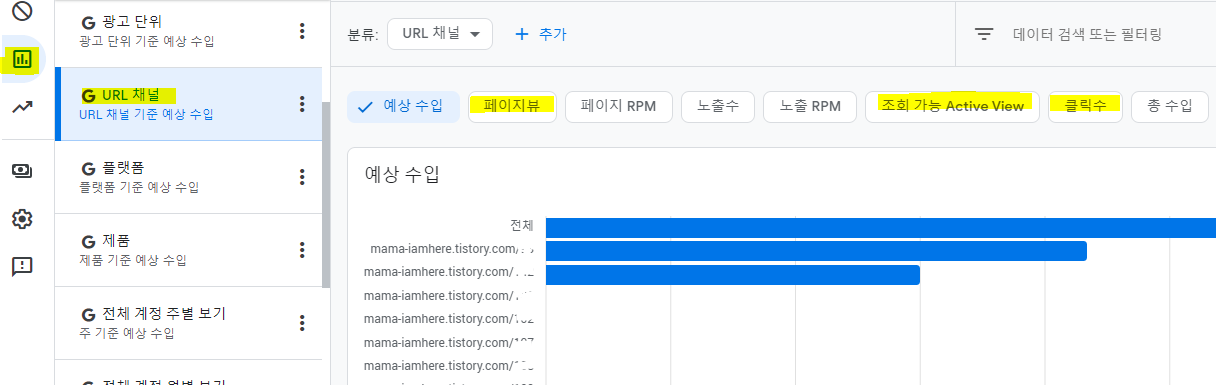Open the feedback speech-bubble icon
Screen dimensions: 1216x385
tap(22, 266)
